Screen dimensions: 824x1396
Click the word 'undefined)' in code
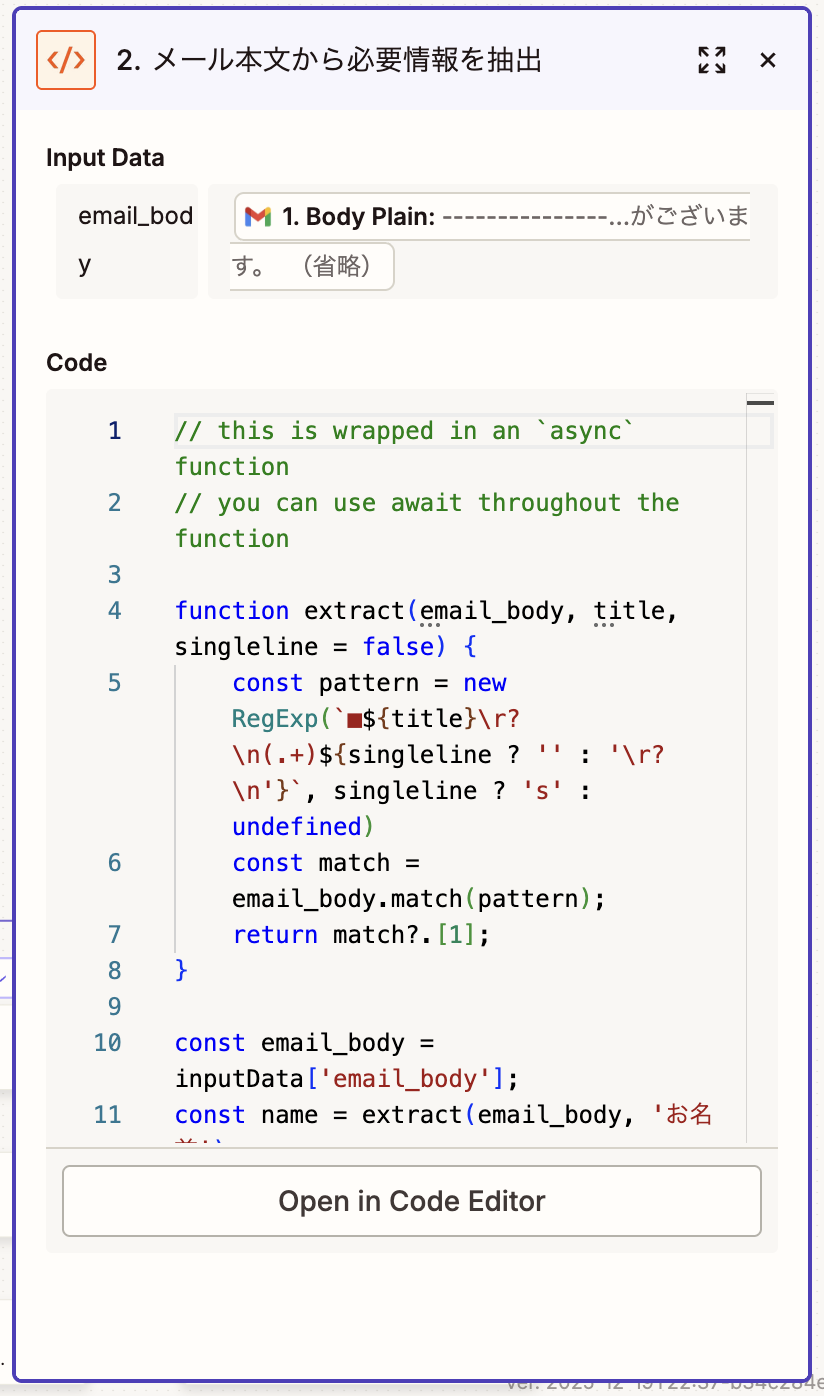point(304,827)
